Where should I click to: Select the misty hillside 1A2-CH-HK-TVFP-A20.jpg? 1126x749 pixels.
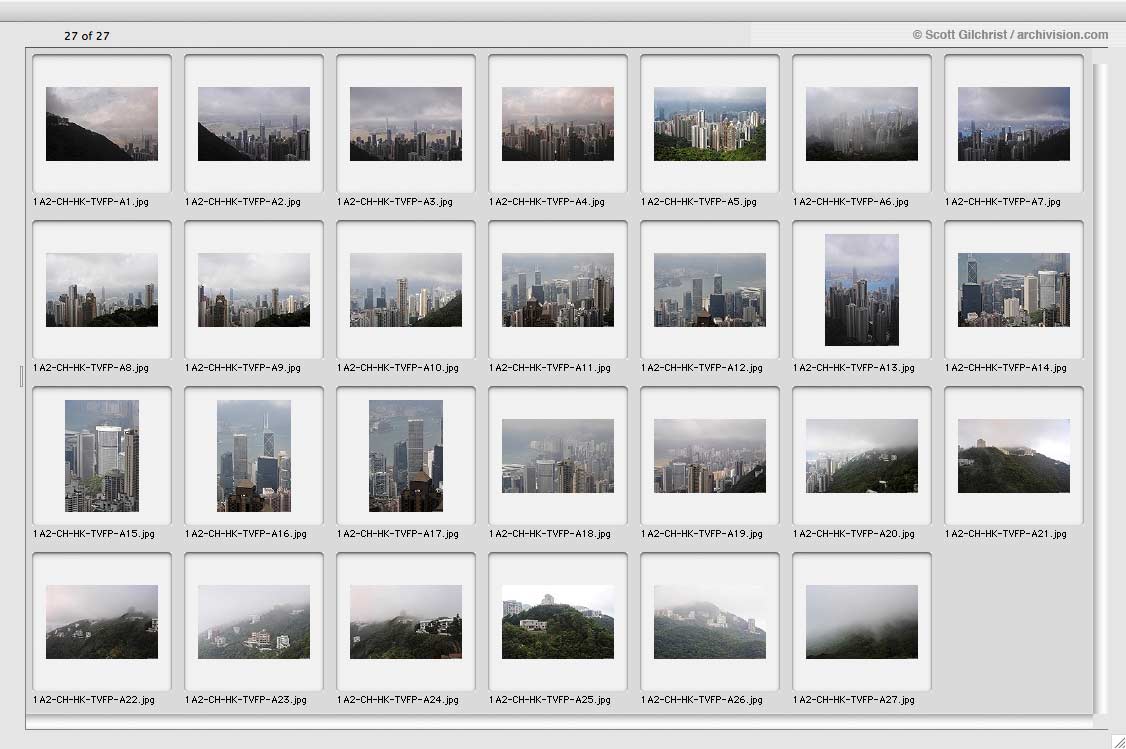pyautogui.click(x=862, y=456)
